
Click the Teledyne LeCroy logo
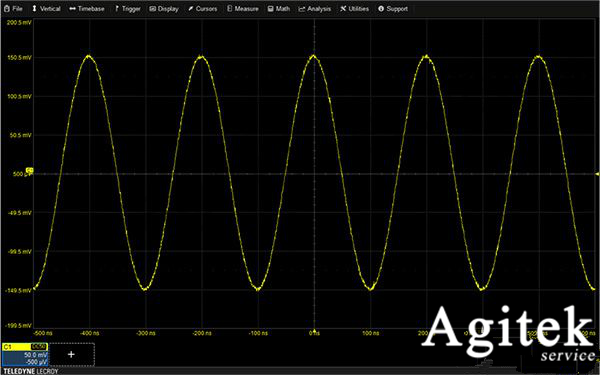pos(31,371)
